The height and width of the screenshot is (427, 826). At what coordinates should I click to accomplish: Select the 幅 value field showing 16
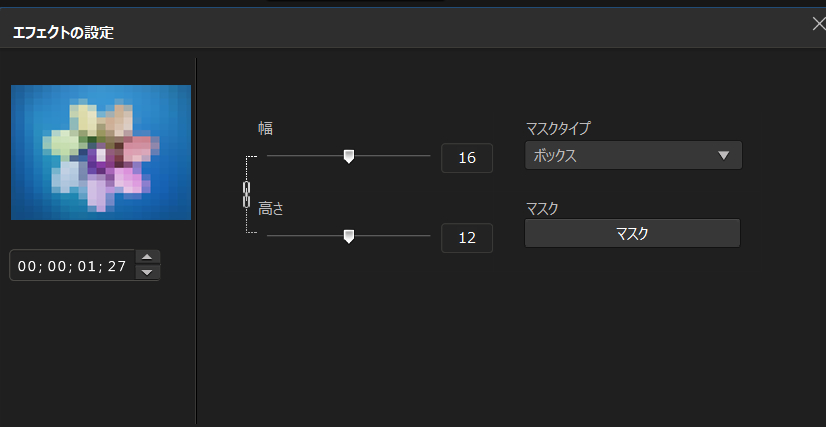467,158
